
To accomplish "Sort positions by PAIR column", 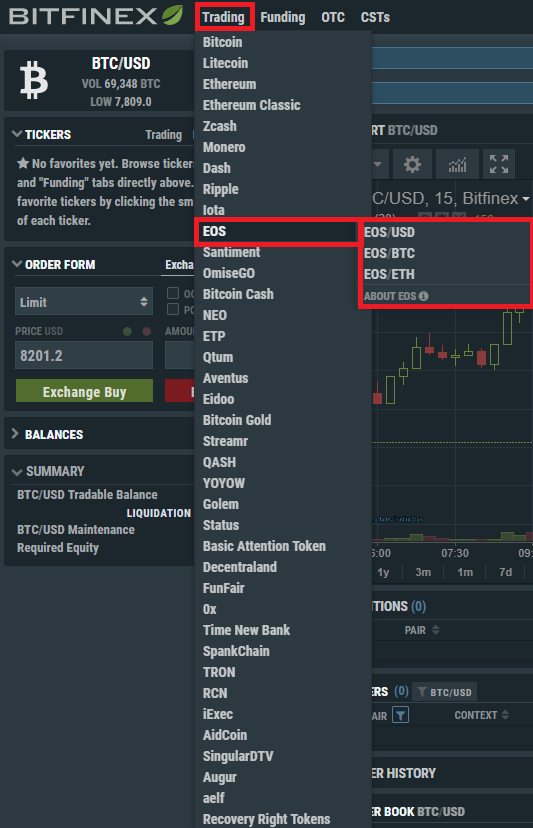I will click(422, 630).
